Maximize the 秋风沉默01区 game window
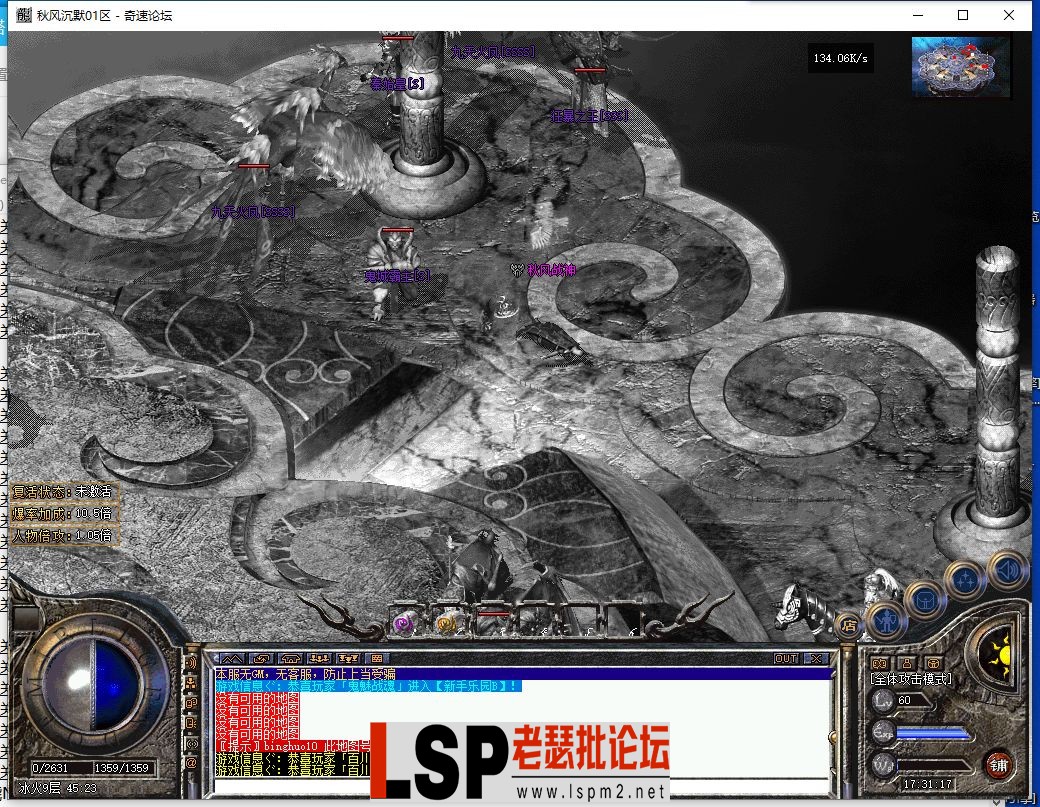Viewport: 1040px width, 807px height. (963, 15)
